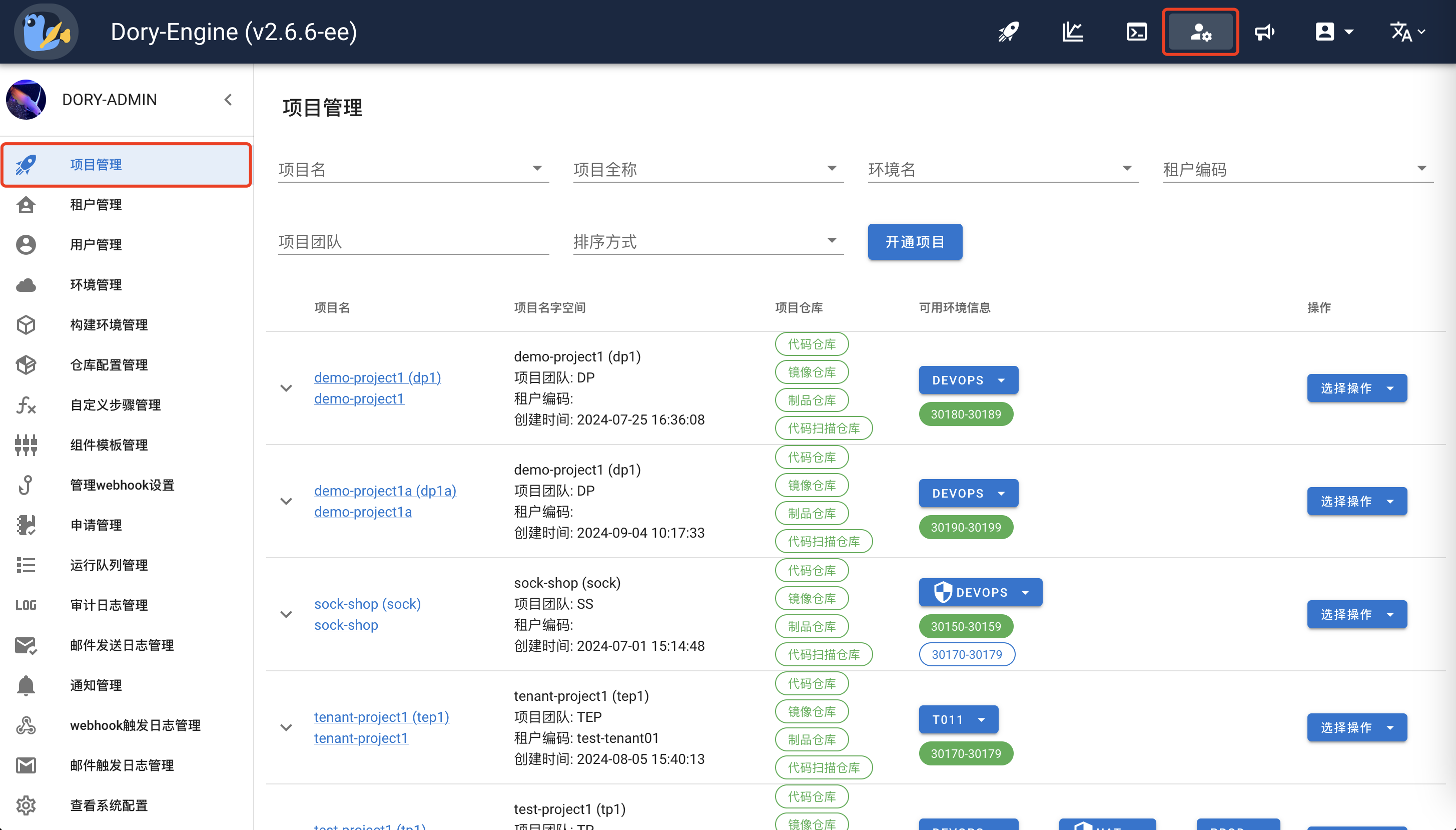Viewport: 1456px width, 830px height.
Task: Click the LOG icon beside 审计日志管理
Action: pyautogui.click(x=26, y=605)
